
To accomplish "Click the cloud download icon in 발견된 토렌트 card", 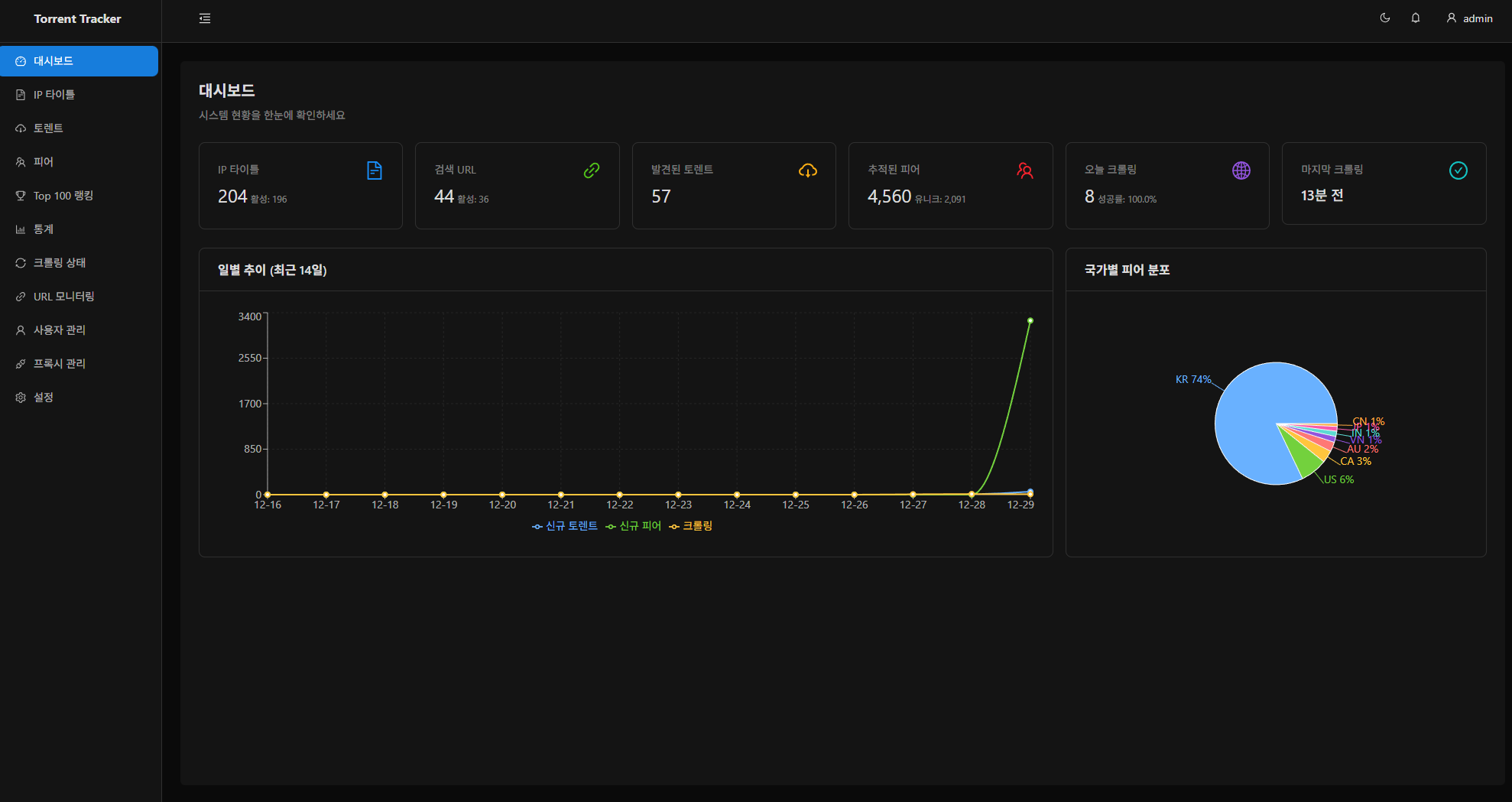I will click(807, 170).
